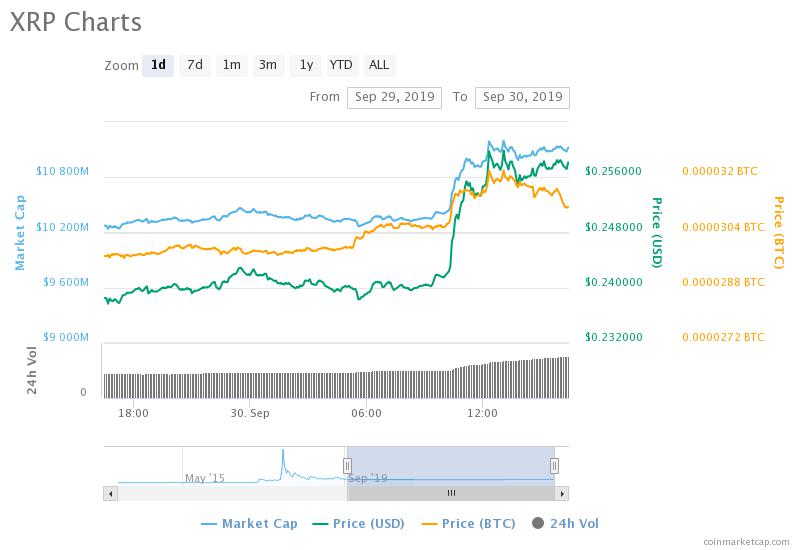Click the navigator right scroll arrow

[x=562, y=493]
